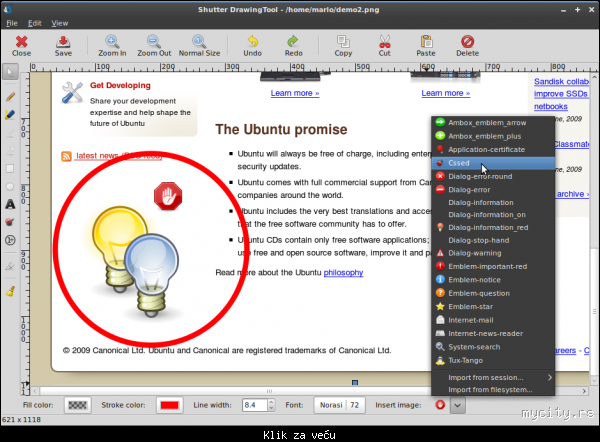Choose Ambox_emblem_plus from image list
Viewport: 600px width, 442px height.
click(493, 136)
